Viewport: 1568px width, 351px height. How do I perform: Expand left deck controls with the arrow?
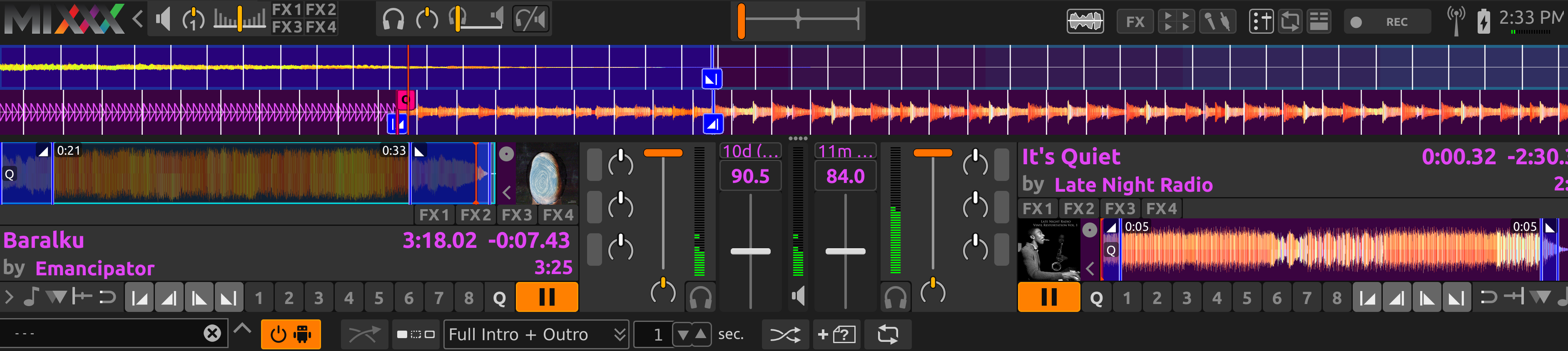[9, 297]
